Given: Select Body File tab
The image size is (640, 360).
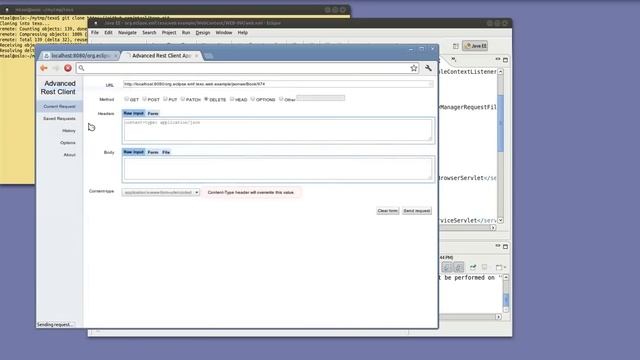Looking at the screenshot, I should pyautogui.click(x=166, y=152).
